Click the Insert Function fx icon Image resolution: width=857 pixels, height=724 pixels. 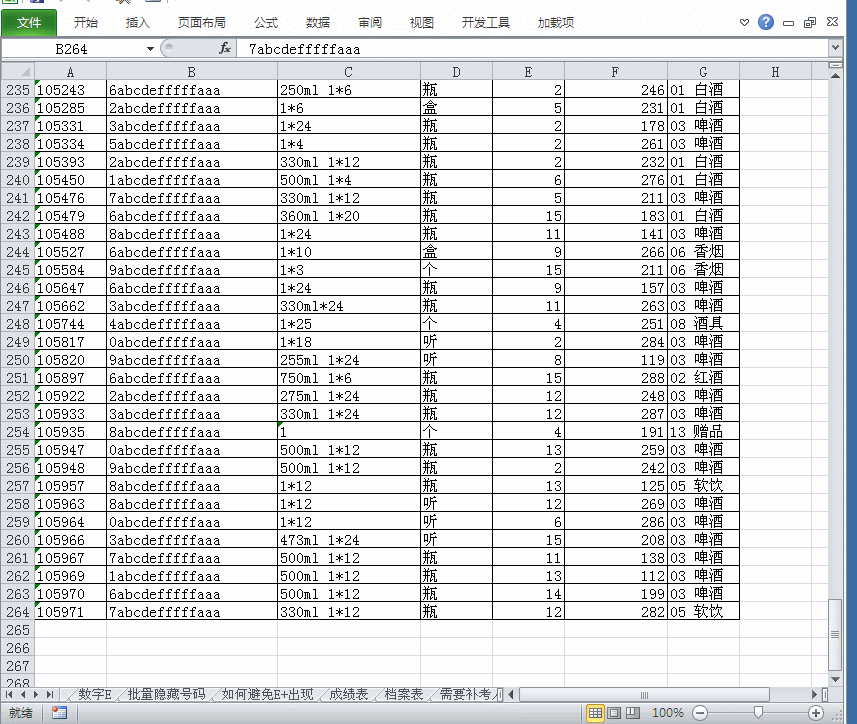pyautogui.click(x=225, y=49)
